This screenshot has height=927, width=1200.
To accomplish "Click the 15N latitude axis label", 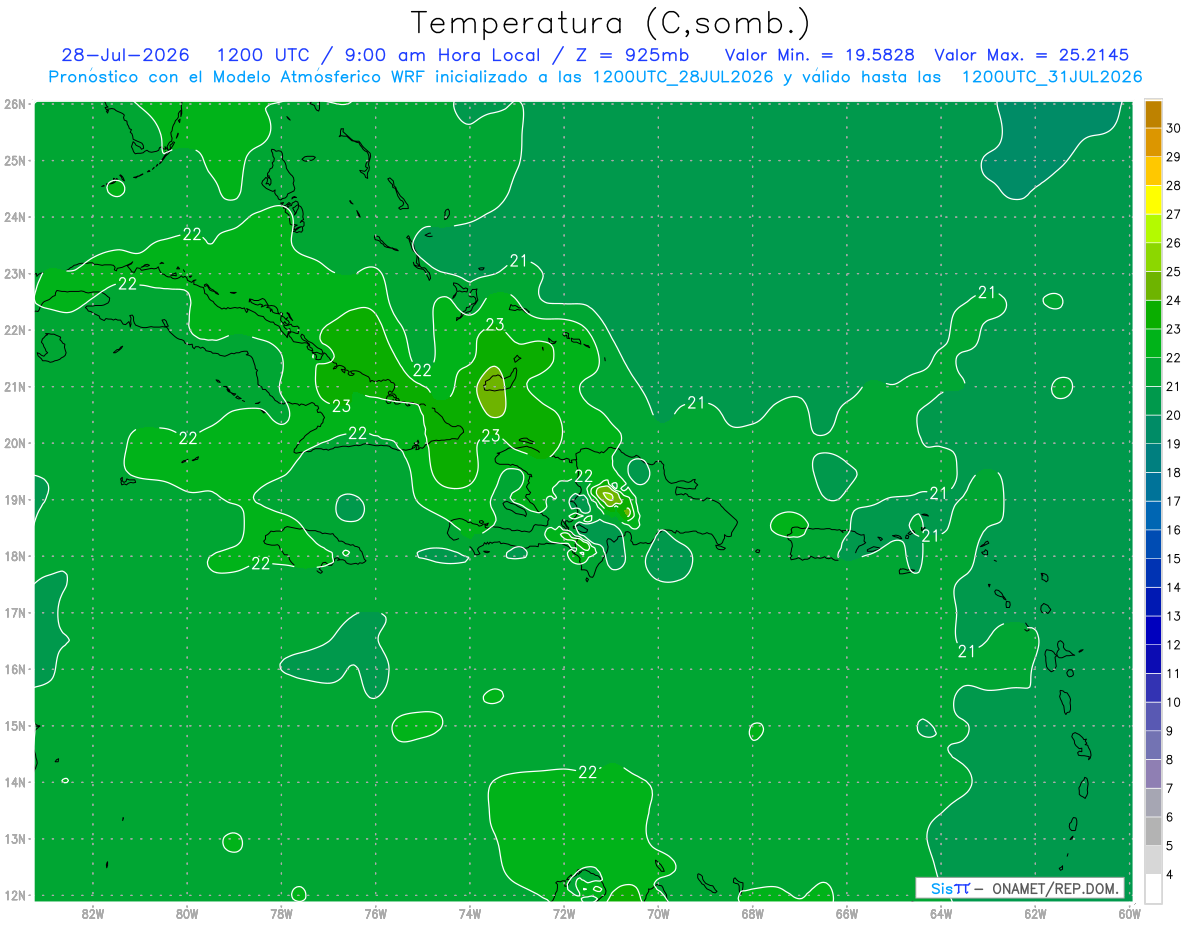I will click(x=14, y=725).
